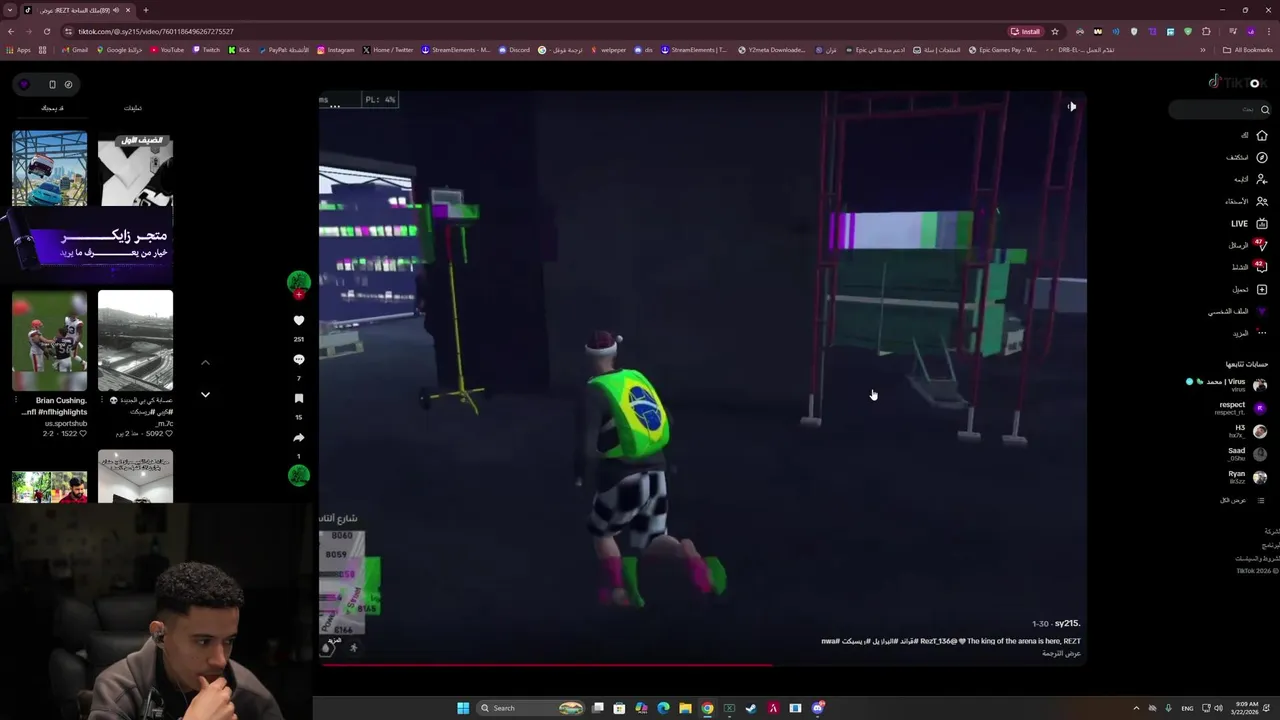1280x720 pixels.
Task: Click the Chrome Install app button
Action: tap(1025, 31)
